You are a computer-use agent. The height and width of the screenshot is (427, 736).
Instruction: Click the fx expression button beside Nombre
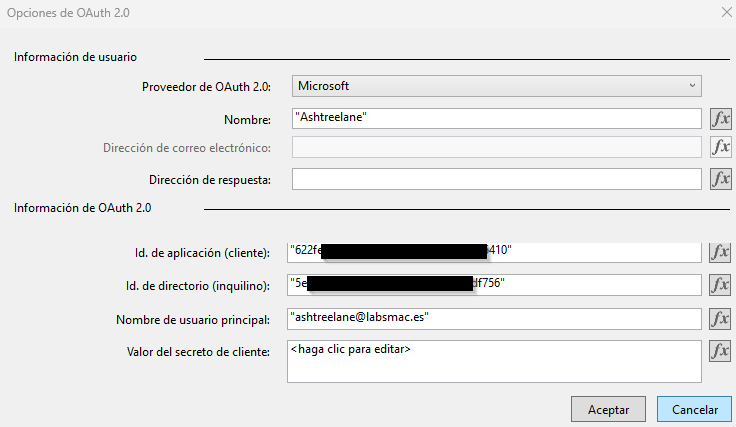pyautogui.click(x=720, y=118)
